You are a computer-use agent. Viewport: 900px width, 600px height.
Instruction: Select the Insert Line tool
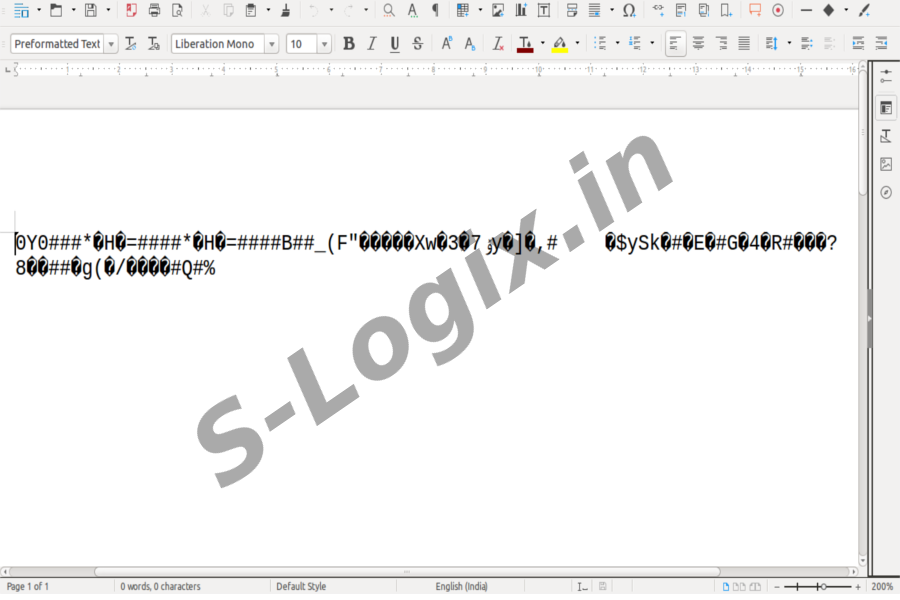pos(806,10)
